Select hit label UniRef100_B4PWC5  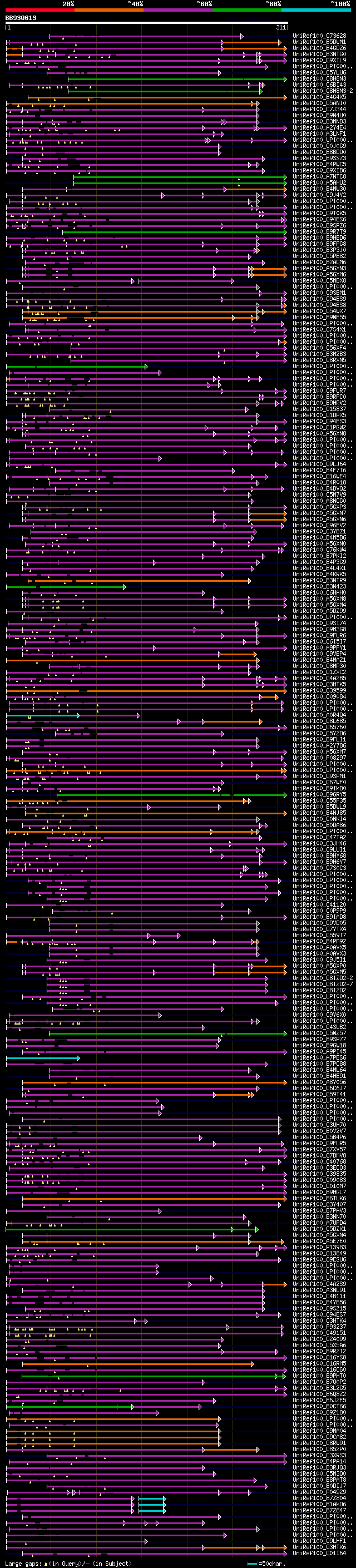(319, 164)
